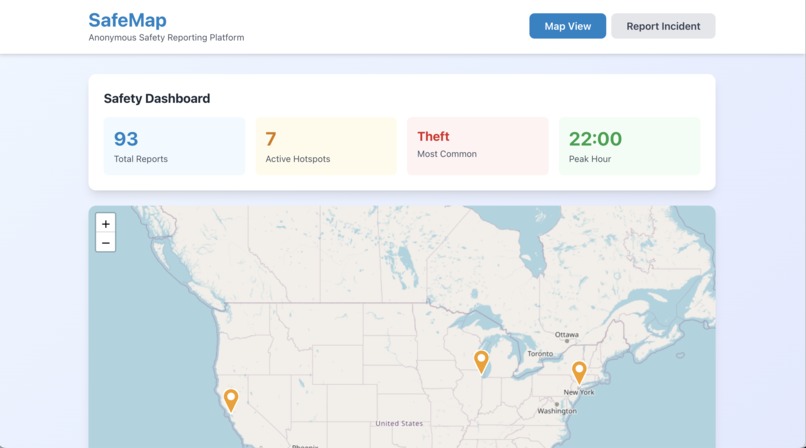Switch to Map View
The height and width of the screenshot is (448, 806).
[x=567, y=26]
